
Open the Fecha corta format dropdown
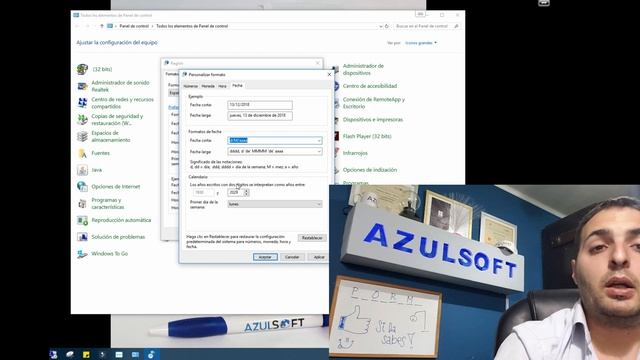(319, 140)
